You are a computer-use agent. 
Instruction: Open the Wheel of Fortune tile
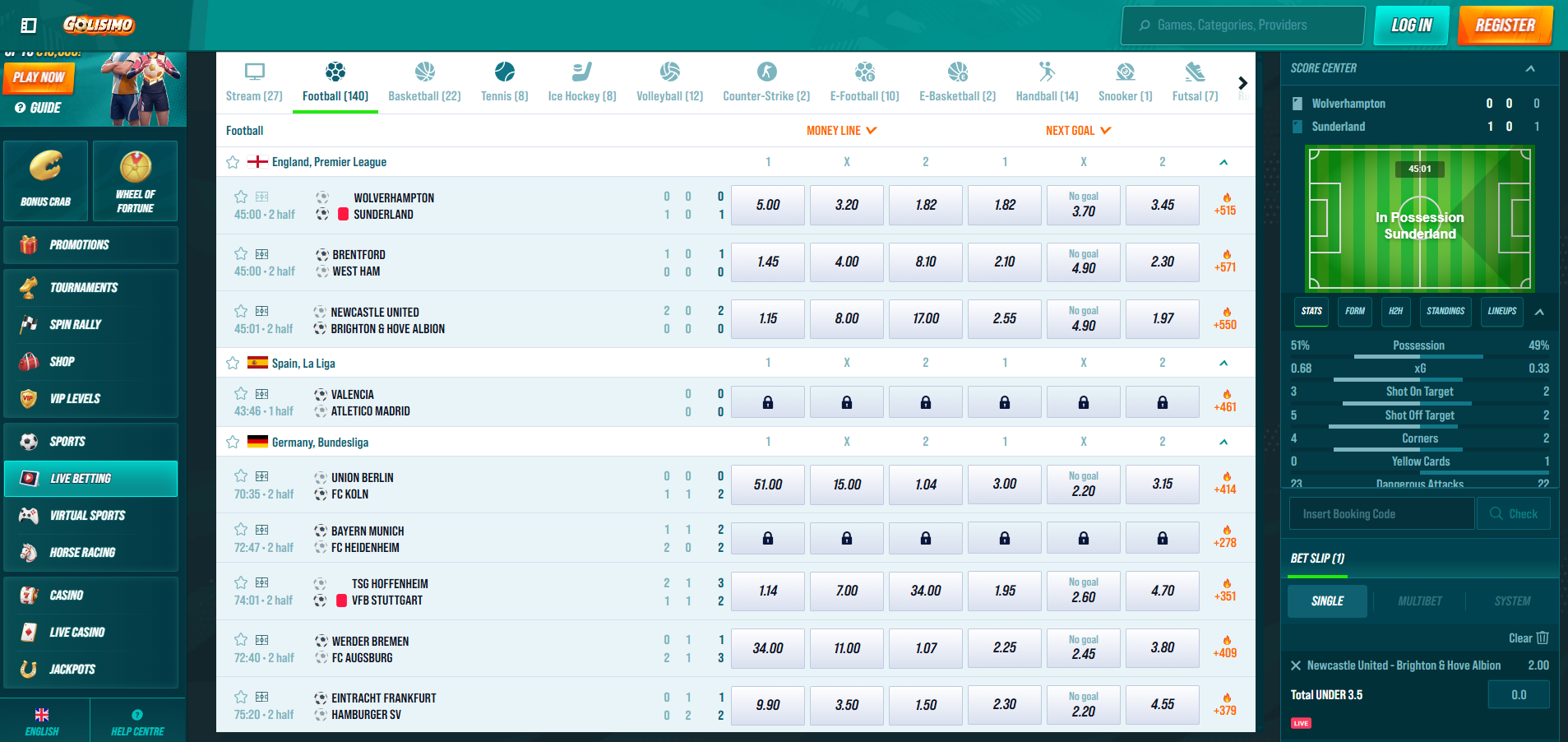[x=136, y=181]
